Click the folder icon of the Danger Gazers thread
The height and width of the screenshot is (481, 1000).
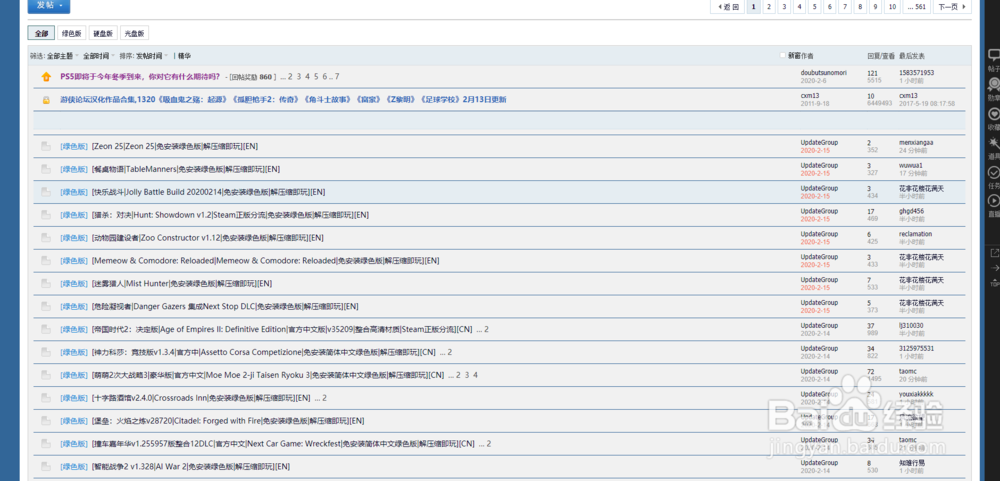[46, 307]
